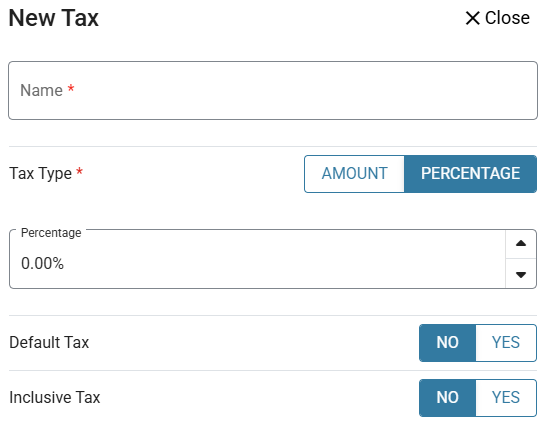This screenshot has width=542, height=422.
Task: Click the New Tax heading
Action: [54, 18]
